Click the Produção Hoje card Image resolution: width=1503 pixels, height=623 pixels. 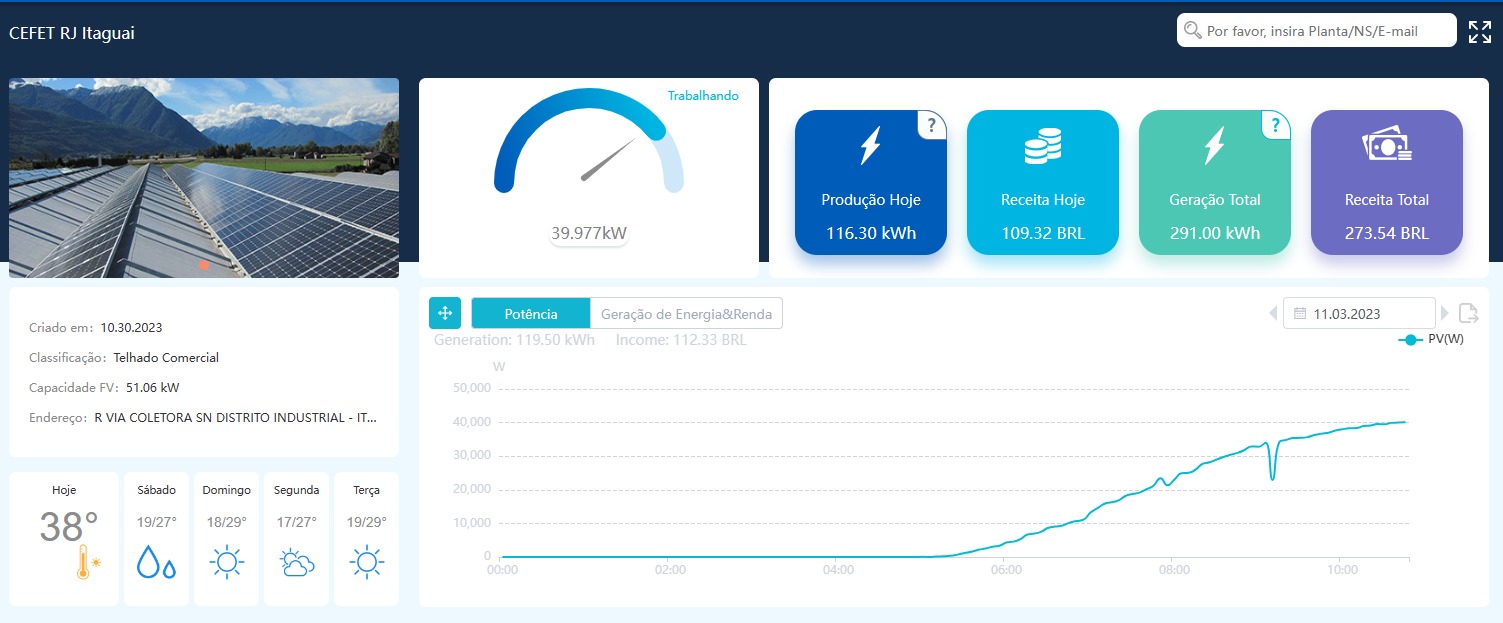870,183
